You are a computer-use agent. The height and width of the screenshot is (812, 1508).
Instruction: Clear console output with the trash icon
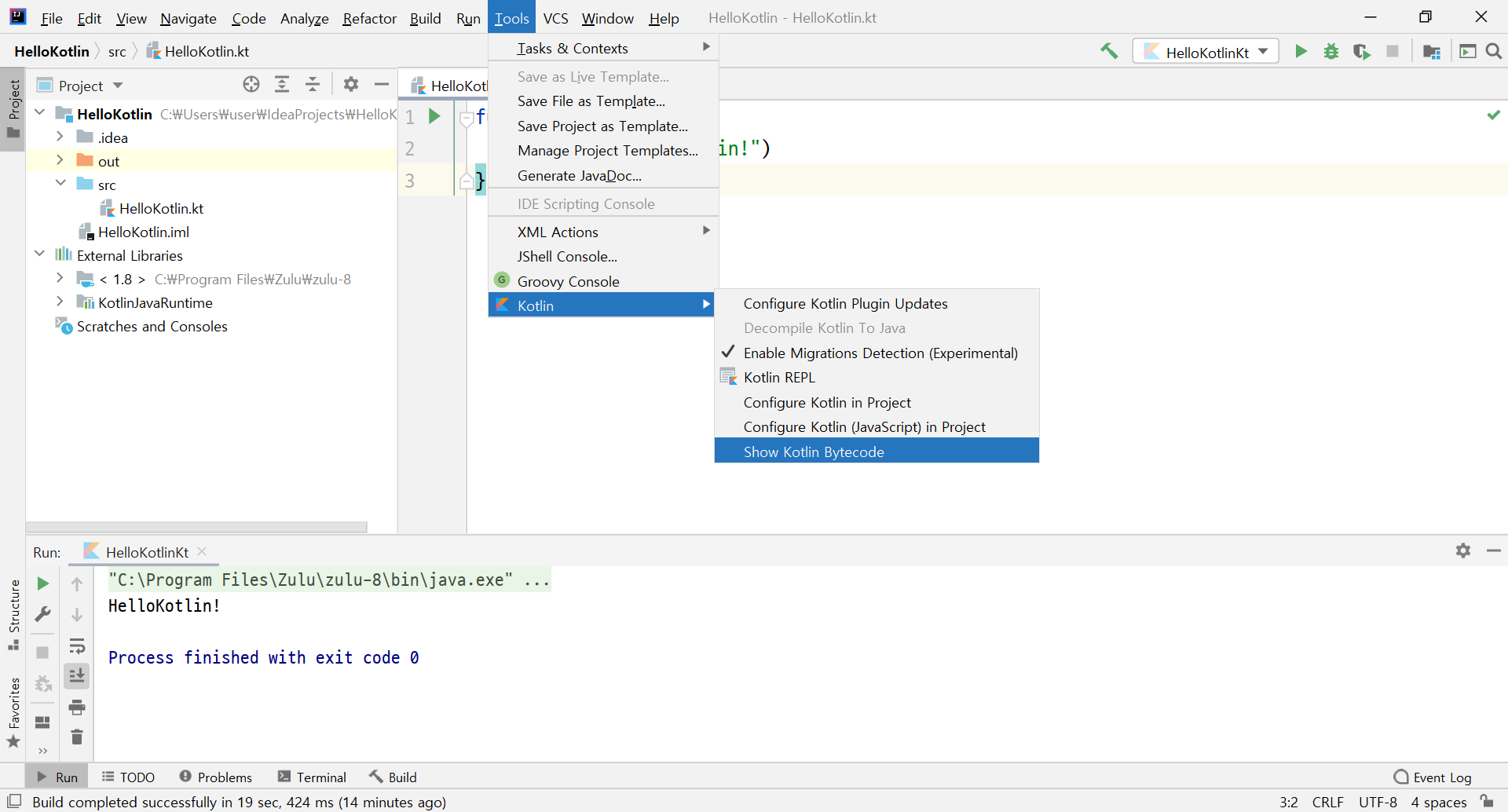click(77, 737)
